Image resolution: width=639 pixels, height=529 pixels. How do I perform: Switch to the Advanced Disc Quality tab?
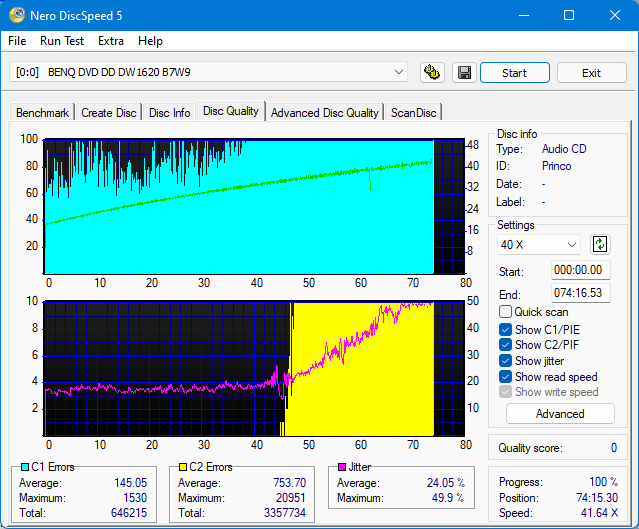tap(324, 113)
